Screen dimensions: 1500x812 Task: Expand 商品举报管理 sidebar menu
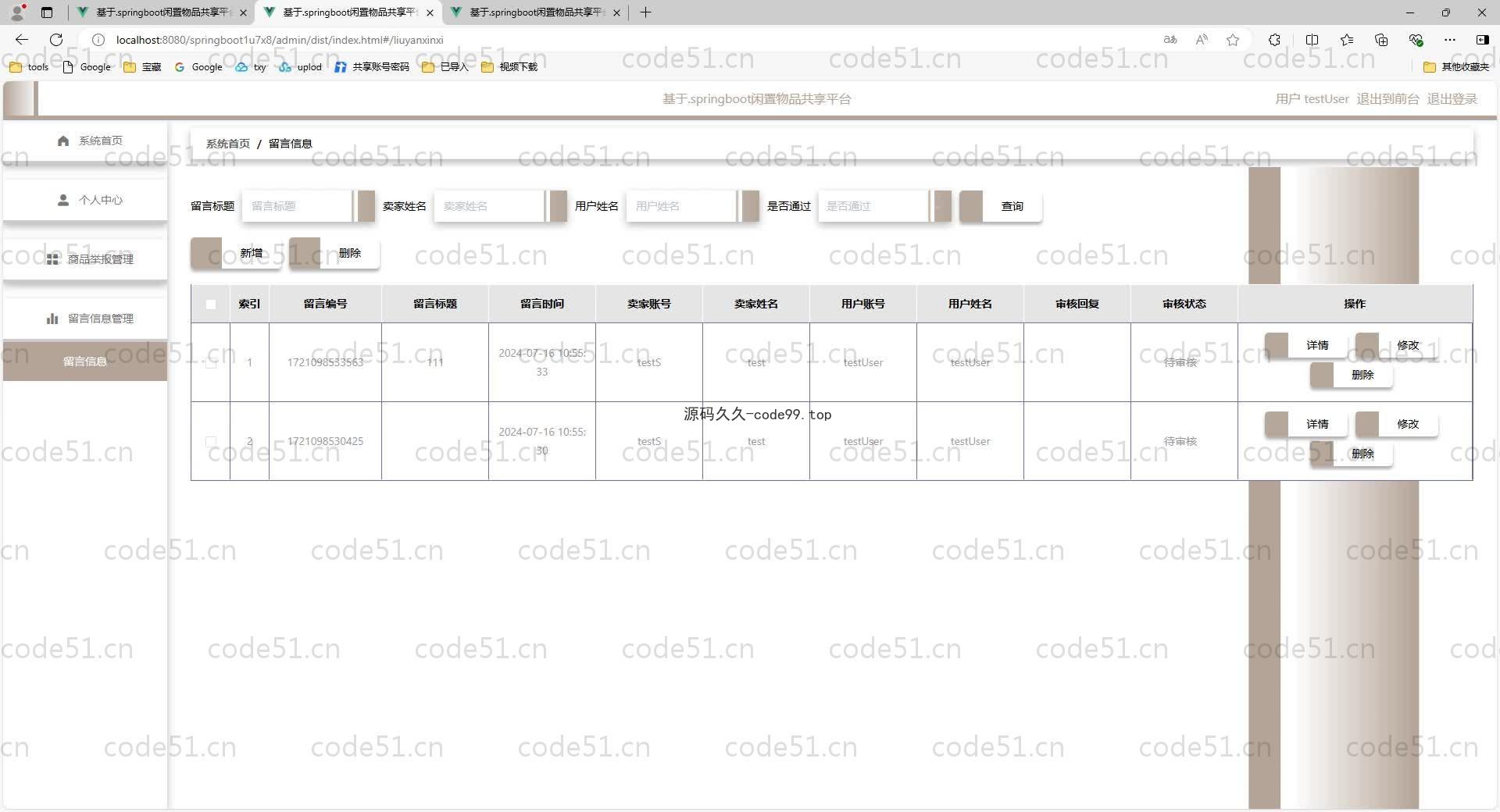[85, 259]
